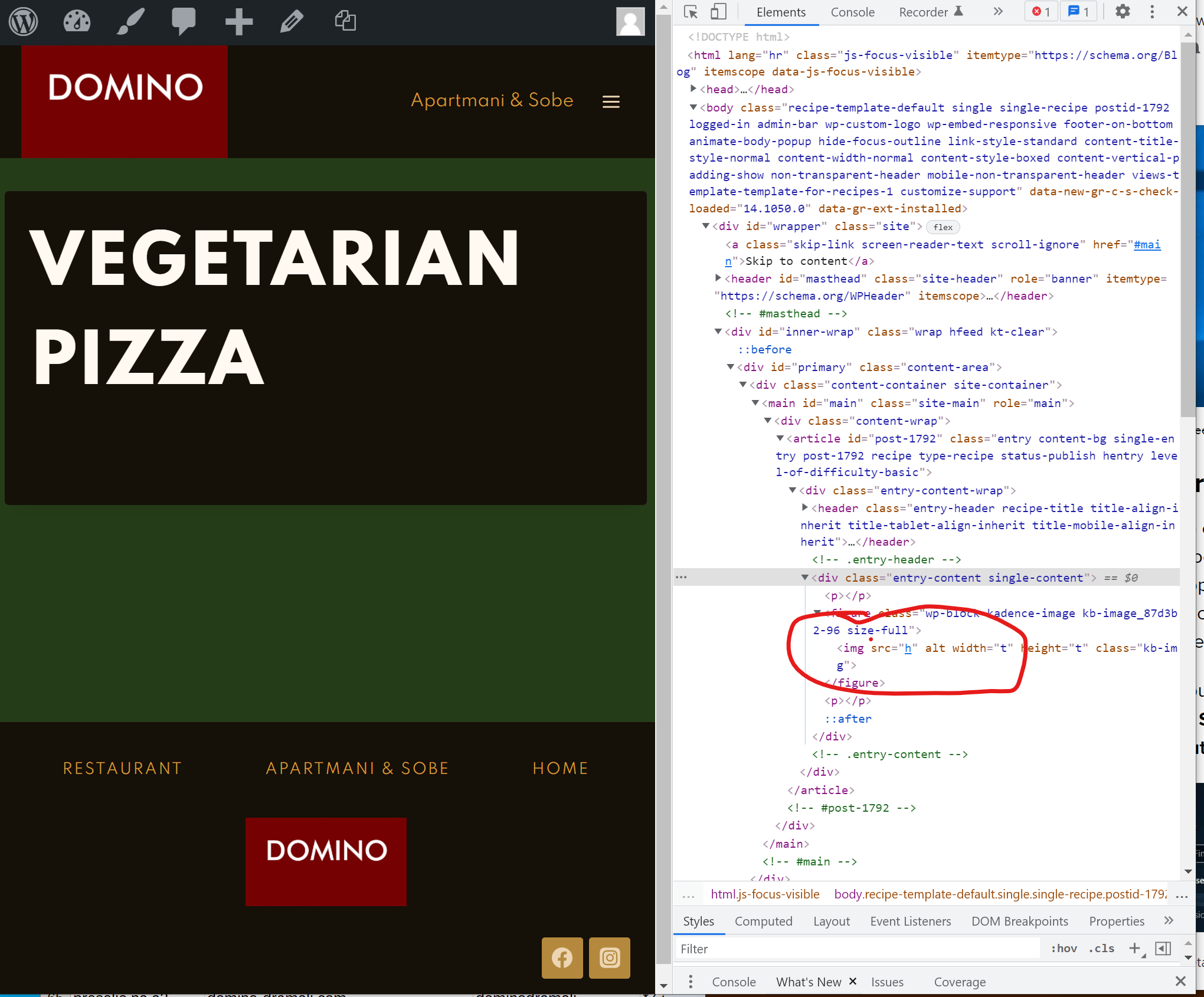The height and width of the screenshot is (997, 1204).
Task: Click the ellipsis beside the selected entry-content node
Action: coord(681,578)
